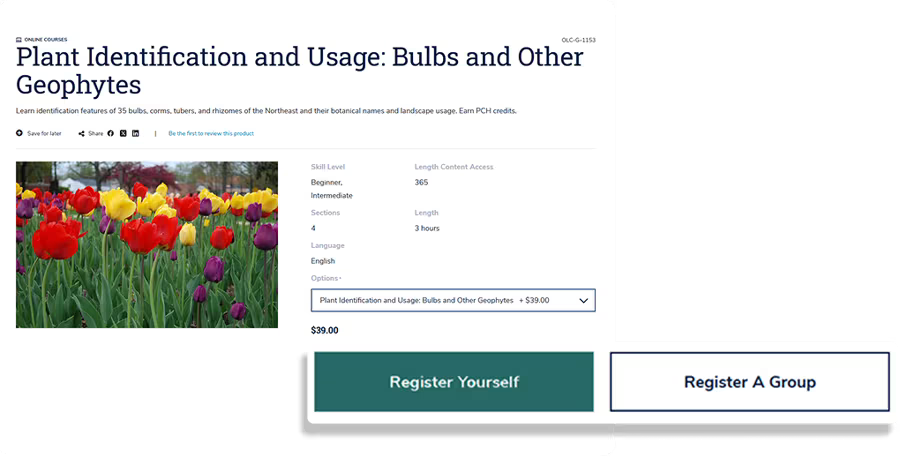900x457 pixels.
Task: Open 'Be the first to review this product'
Action: tap(211, 133)
